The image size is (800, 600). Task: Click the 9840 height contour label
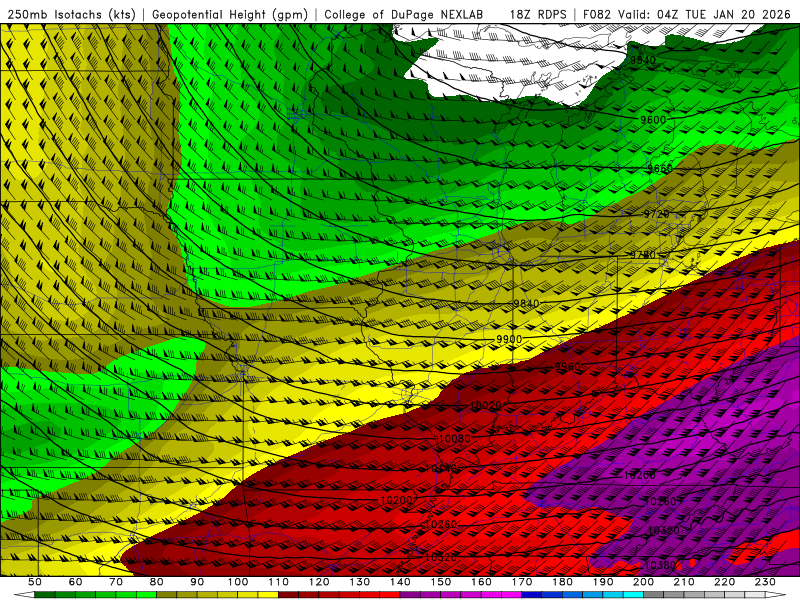(x=526, y=304)
